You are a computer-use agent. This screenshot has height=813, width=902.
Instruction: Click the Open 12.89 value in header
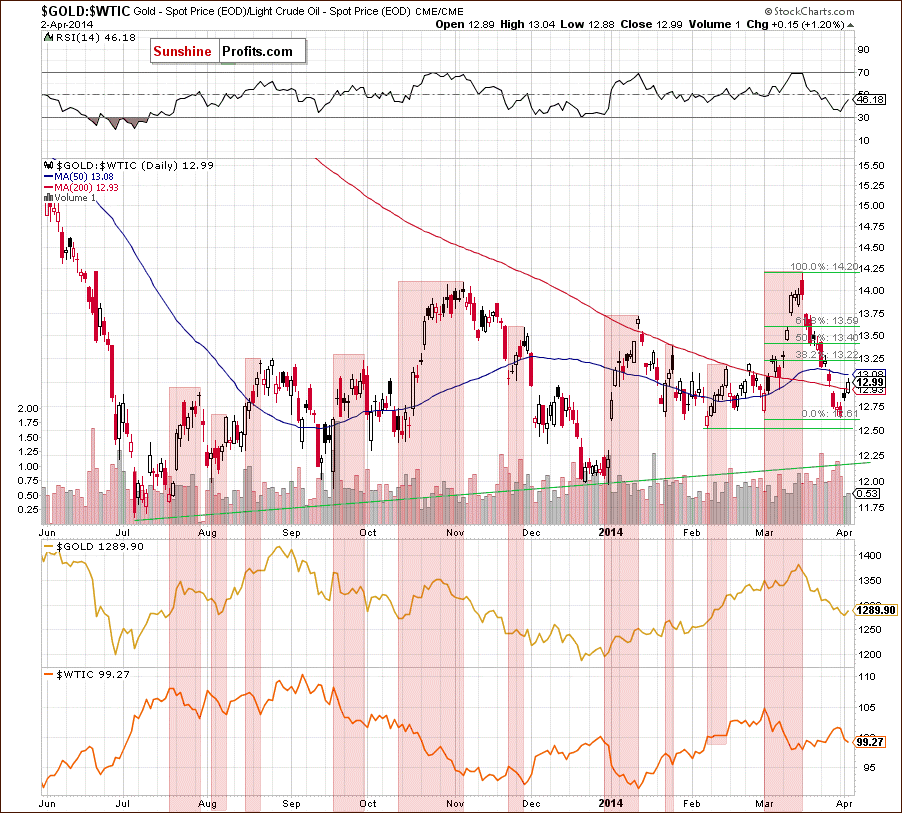click(465, 25)
